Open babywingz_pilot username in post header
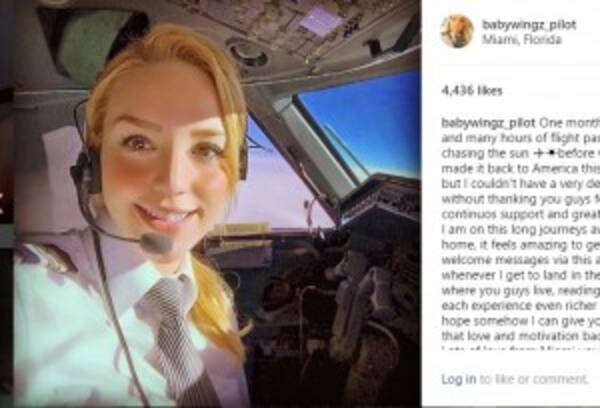 click(528, 25)
